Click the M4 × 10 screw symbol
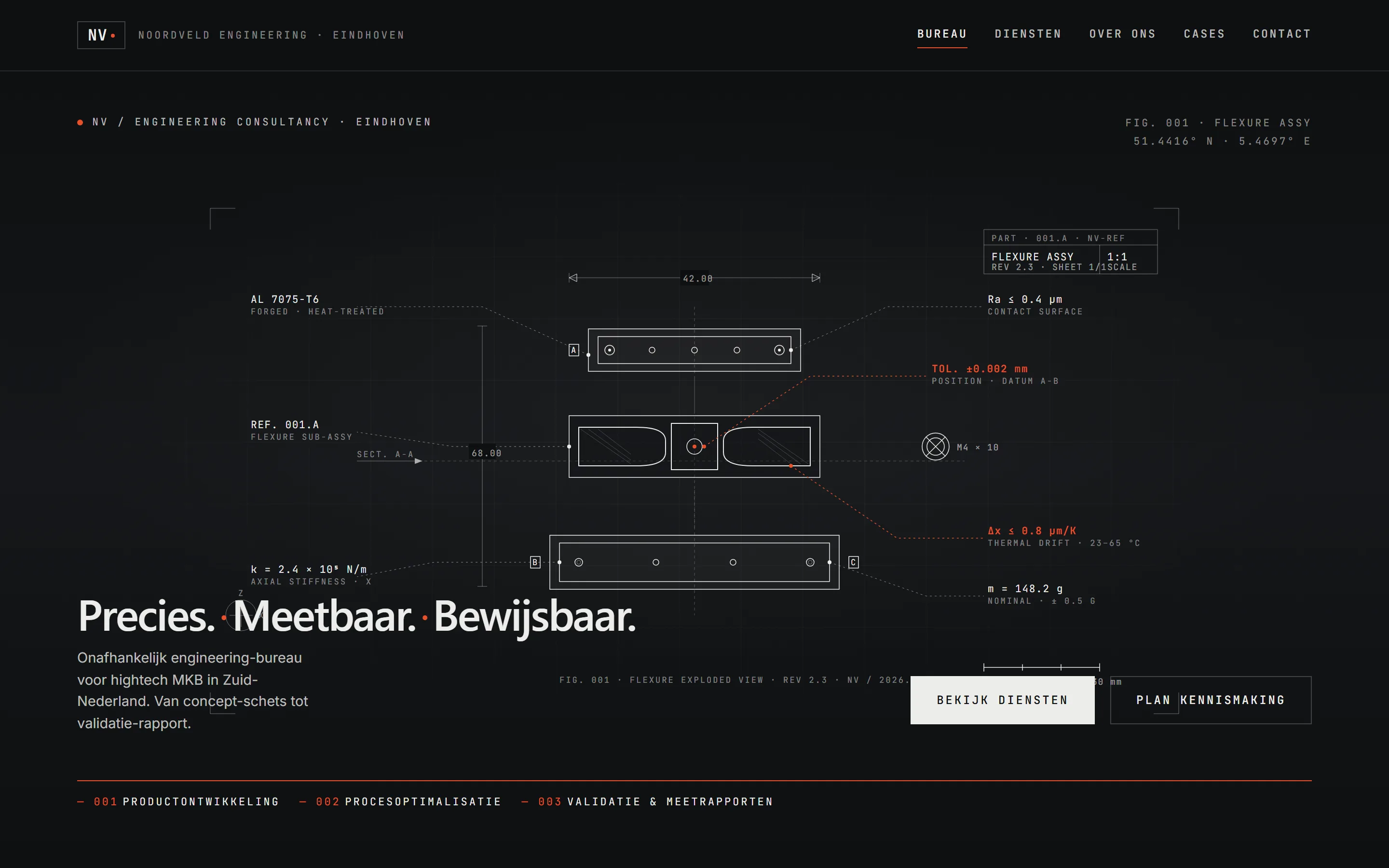This screenshot has height=868, width=1389. tap(935, 447)
